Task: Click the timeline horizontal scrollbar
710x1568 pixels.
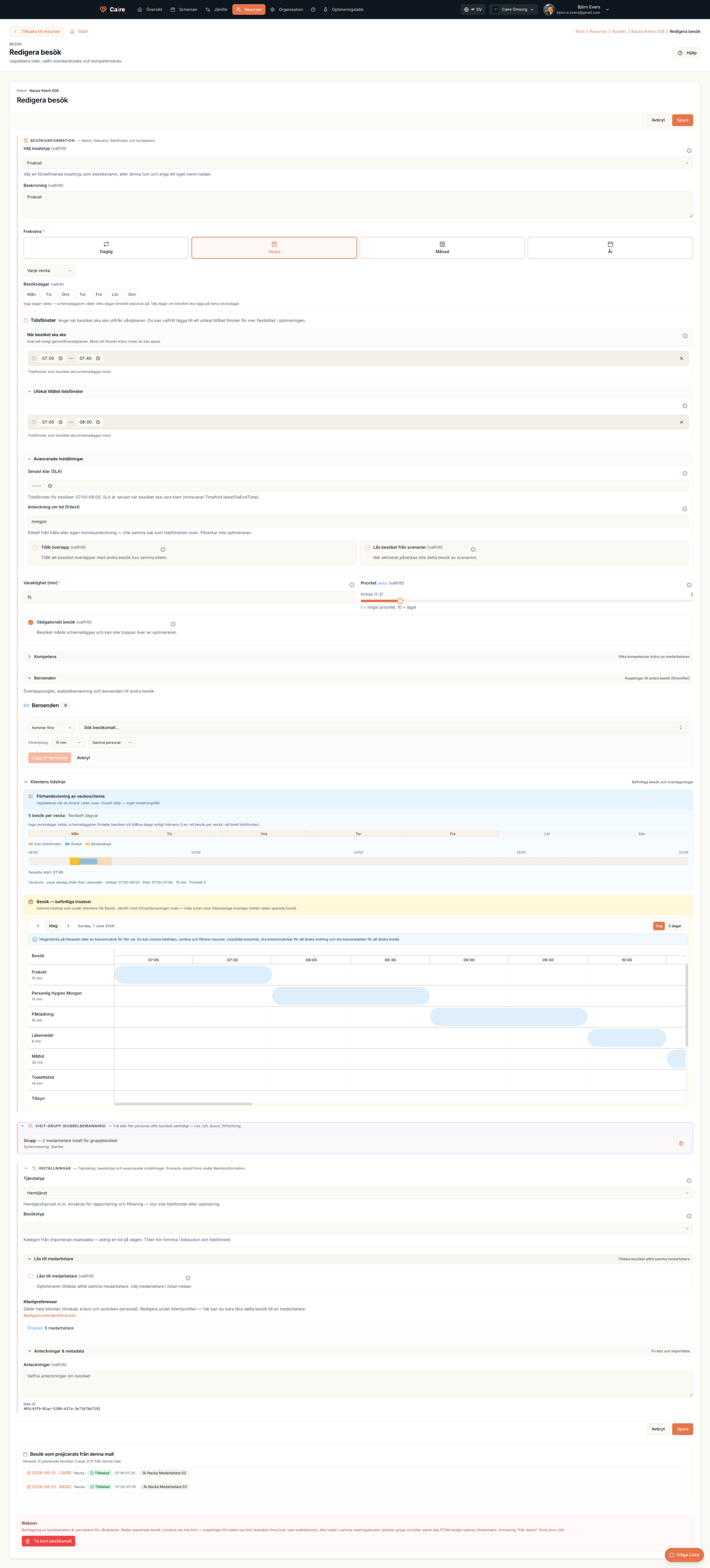Action: (183, 1104)
